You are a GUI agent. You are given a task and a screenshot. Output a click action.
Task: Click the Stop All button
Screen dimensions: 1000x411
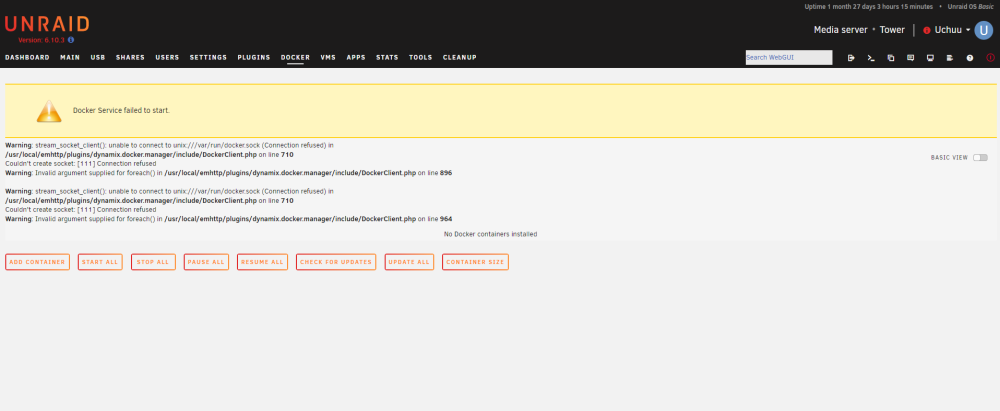153,262
